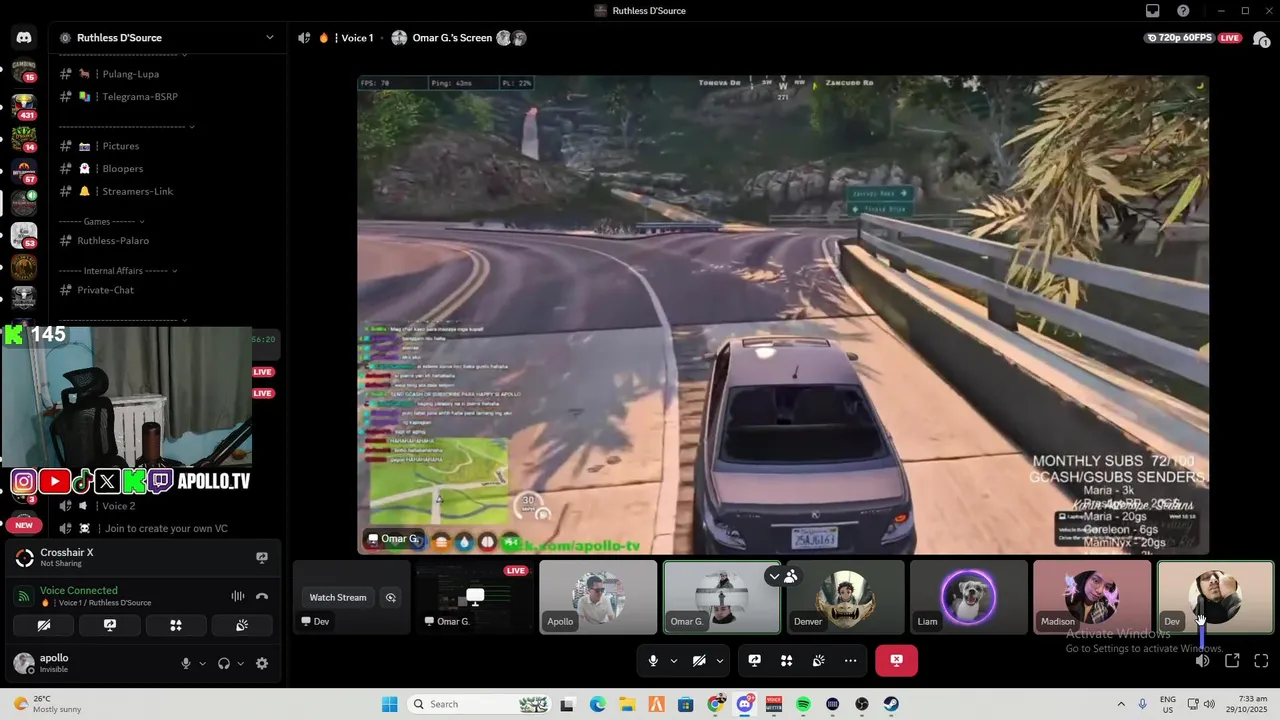Deafen with headphones icon in user panel
This screenshot has height=720, width=1280.
(224, 663)
